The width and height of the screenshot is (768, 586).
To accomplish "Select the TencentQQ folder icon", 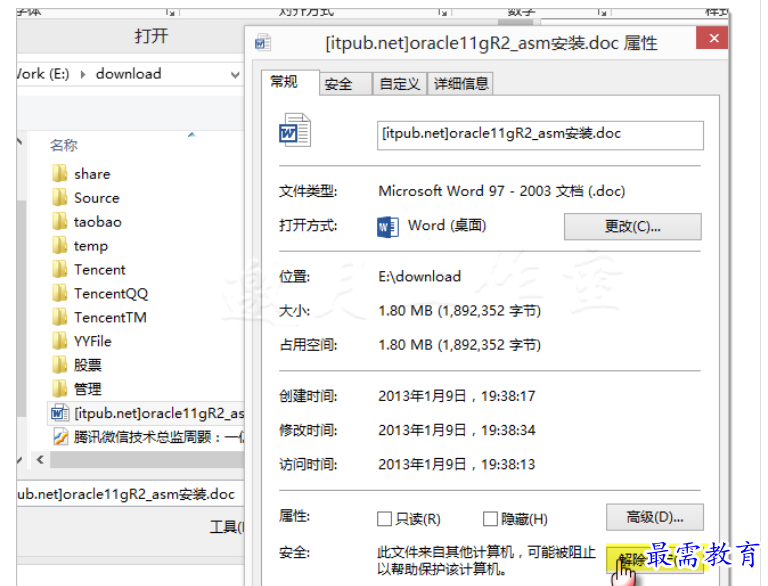I will pyautogui.click(x=60, y=293).
